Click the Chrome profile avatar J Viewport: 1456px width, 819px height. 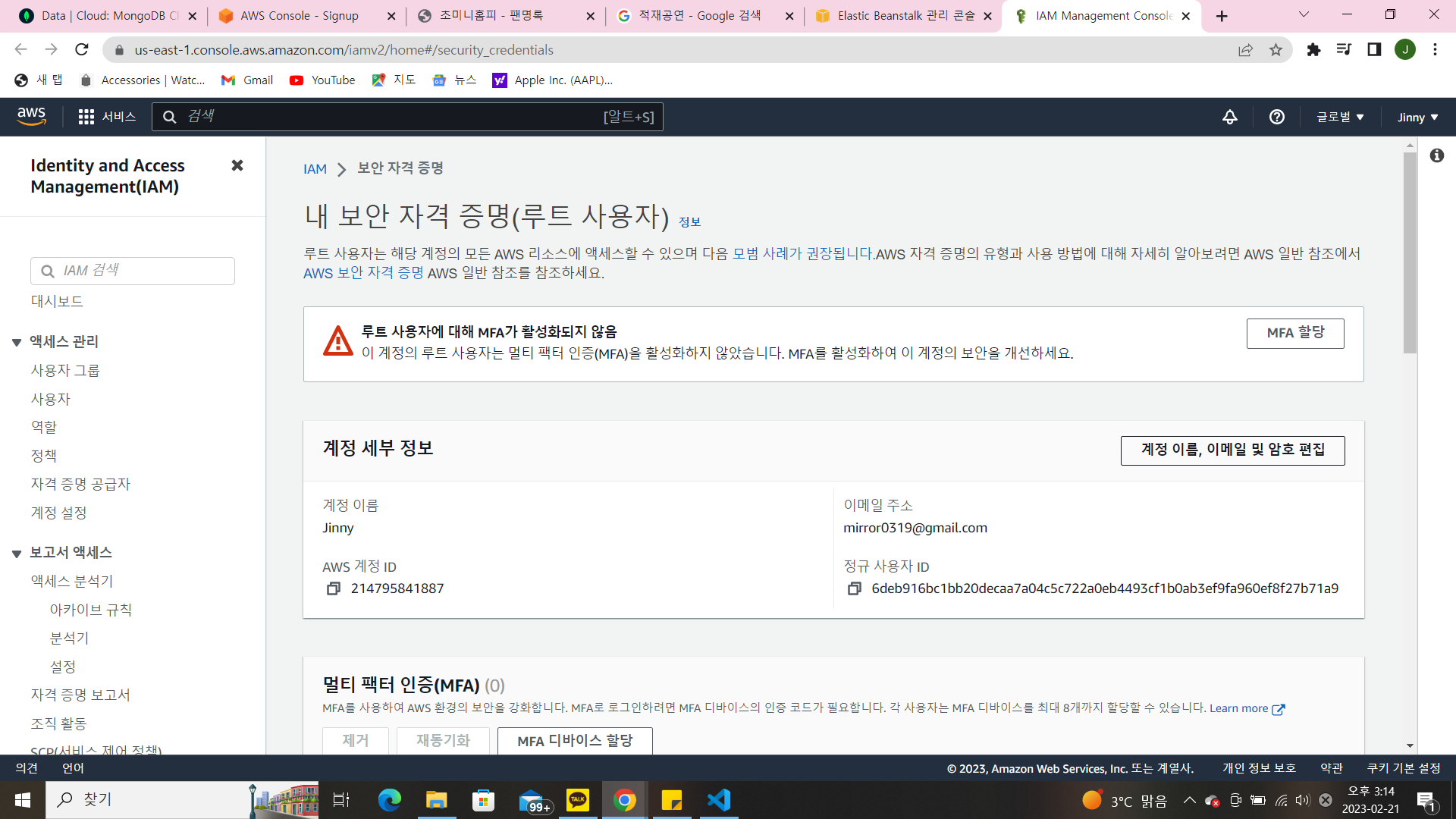[1405, 49]
